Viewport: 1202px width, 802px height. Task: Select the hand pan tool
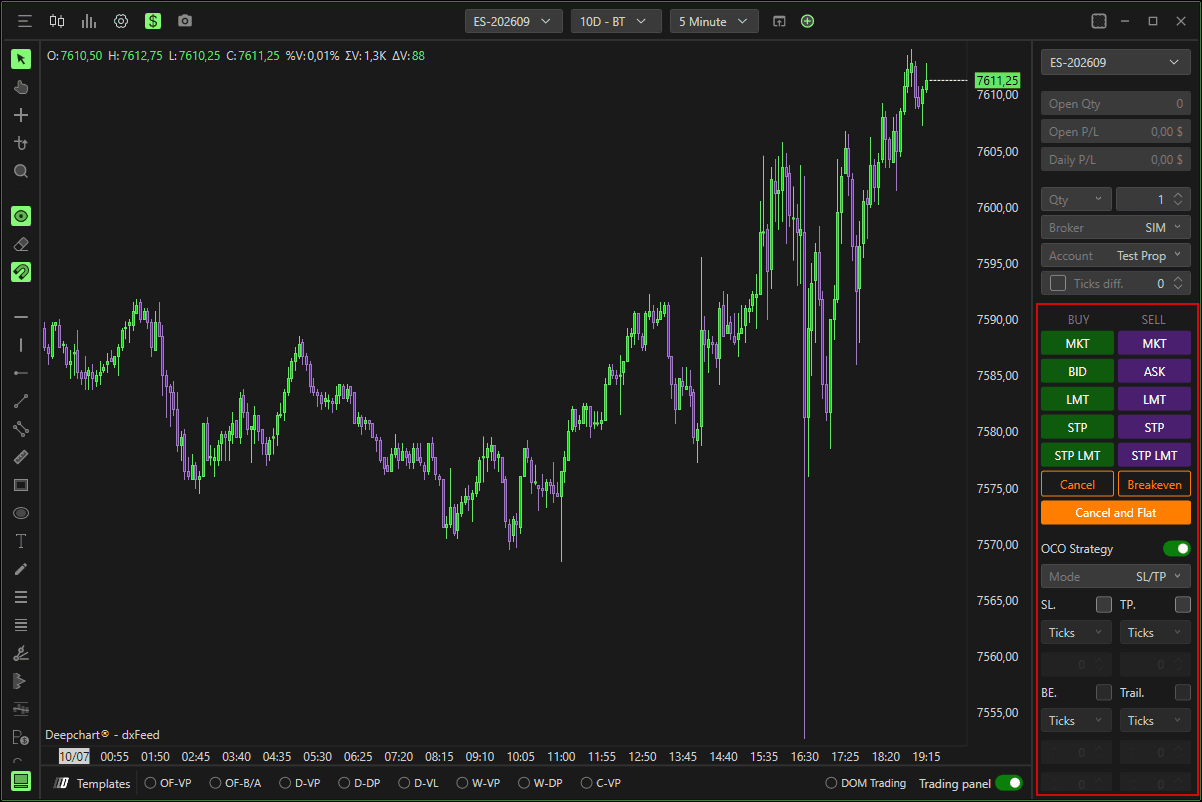click(x=21, y=87)
